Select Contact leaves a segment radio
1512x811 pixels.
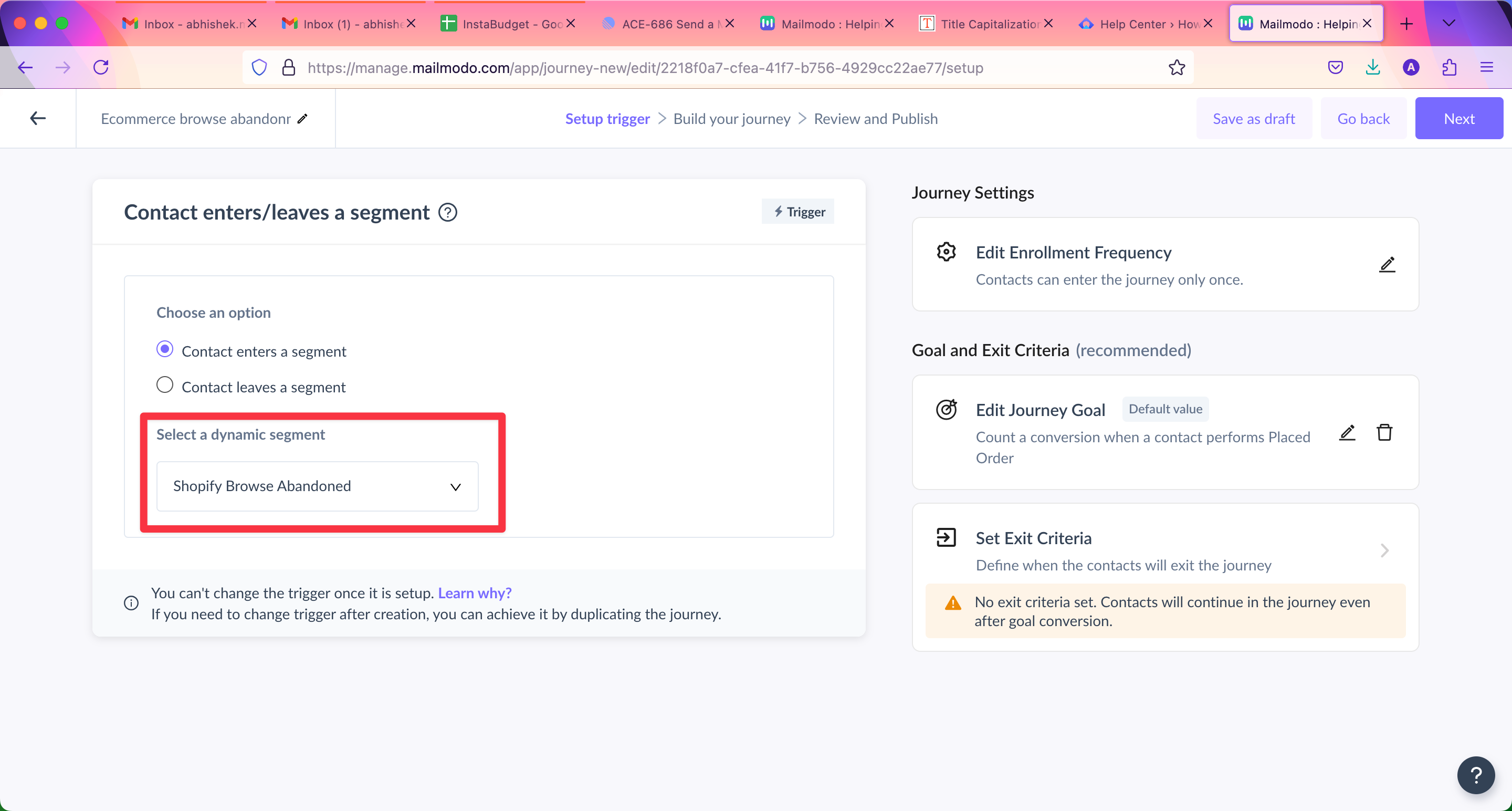165,385
